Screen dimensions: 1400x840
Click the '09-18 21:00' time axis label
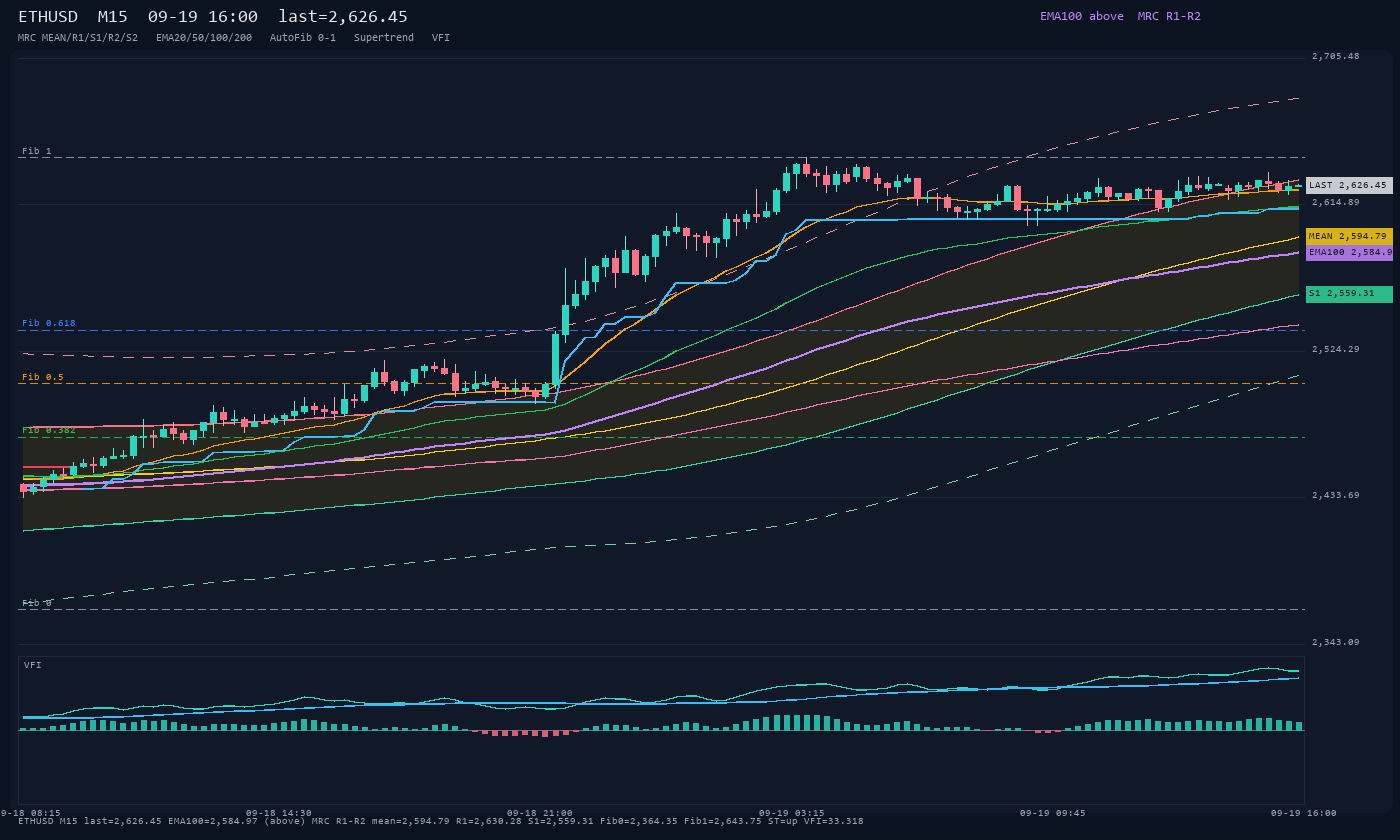click(540, 813)
